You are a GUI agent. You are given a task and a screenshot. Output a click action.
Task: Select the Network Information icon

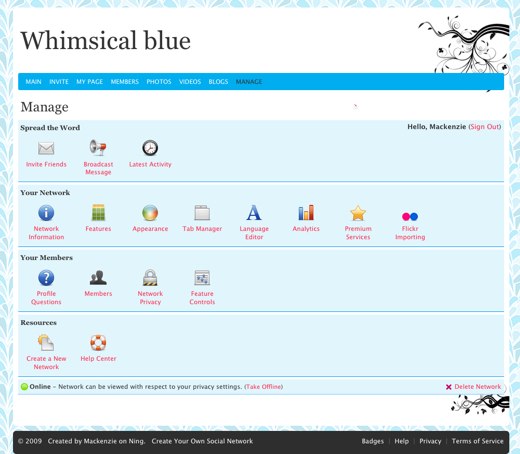pos(46,213)
